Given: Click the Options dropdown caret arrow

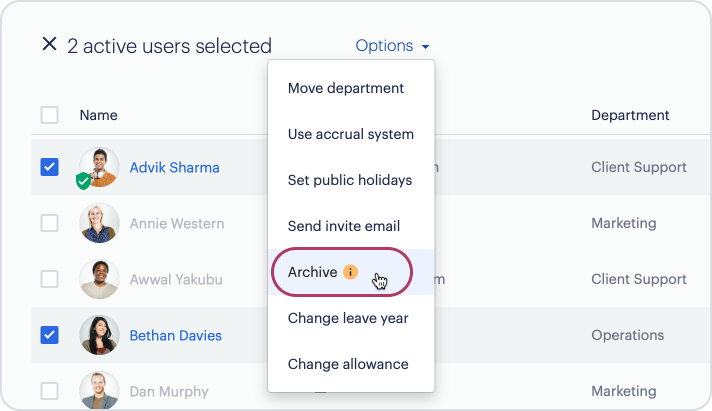Looking at the screenshot, I should pyautogui.click(x=425, y=46).
